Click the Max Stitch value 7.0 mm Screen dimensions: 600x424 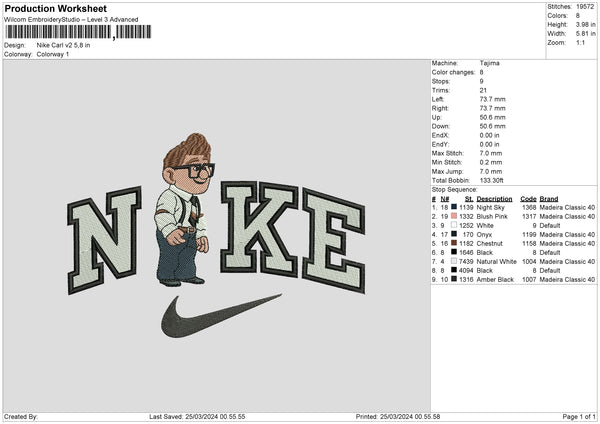click(491, 153)
